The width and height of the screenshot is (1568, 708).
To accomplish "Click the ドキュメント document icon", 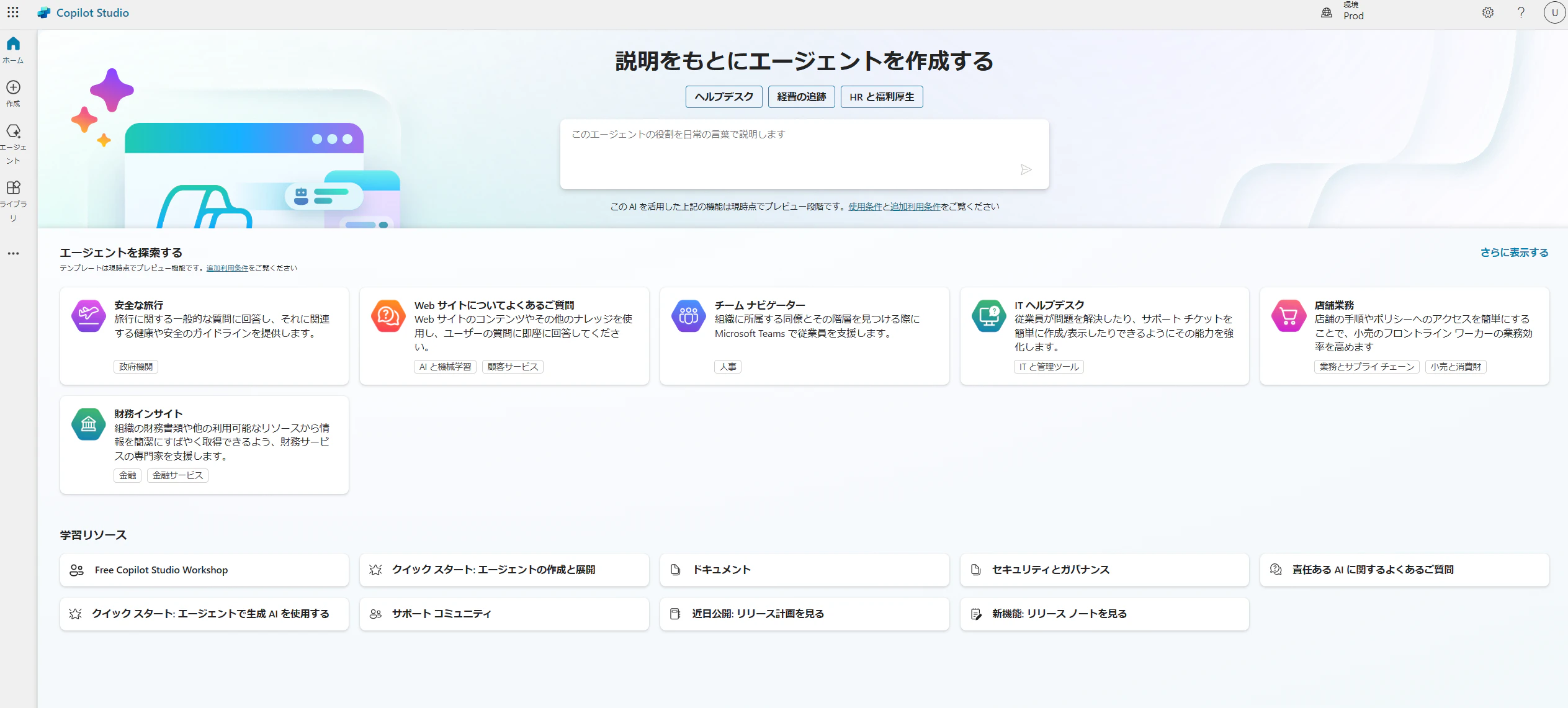I will click(x=676, y=570).
